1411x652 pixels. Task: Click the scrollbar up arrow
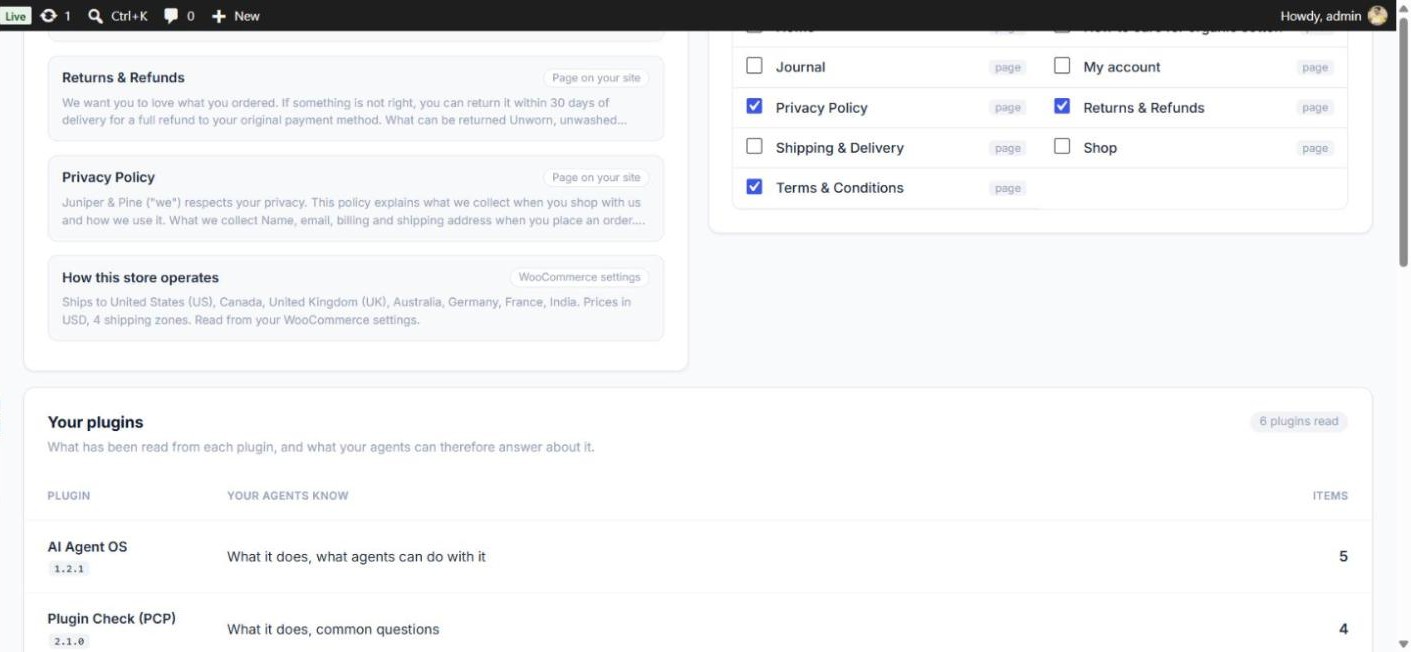(x=1403, y=7)
